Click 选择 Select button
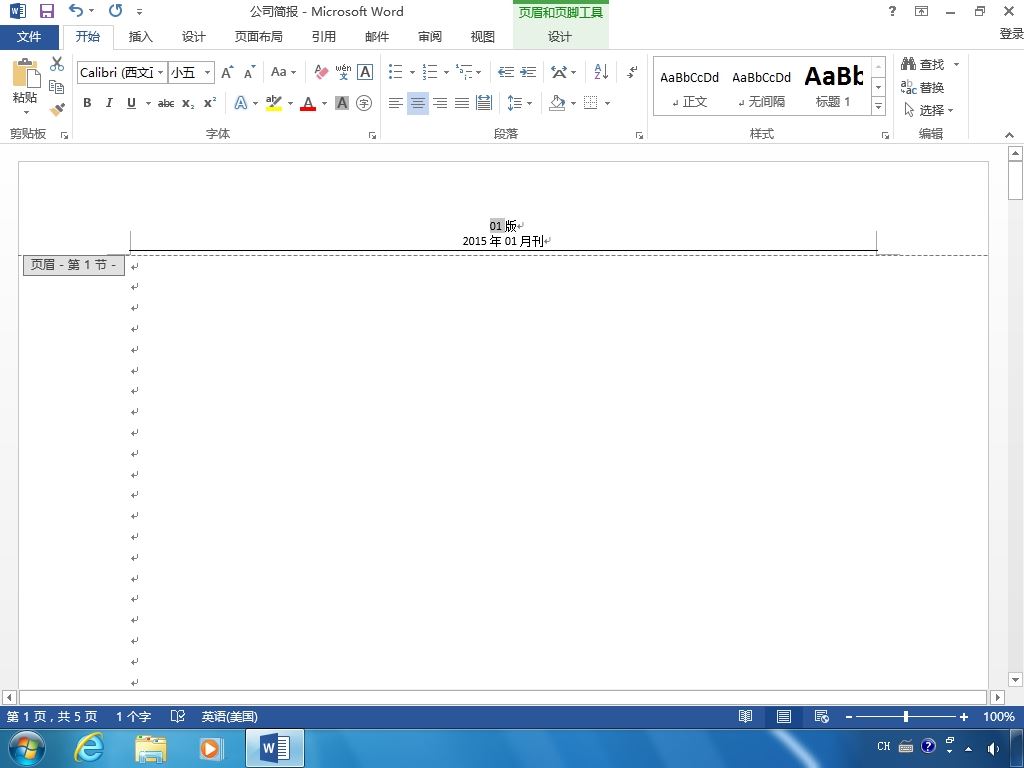Viewport: 1024px width, 768px height. tap(929, 110)
